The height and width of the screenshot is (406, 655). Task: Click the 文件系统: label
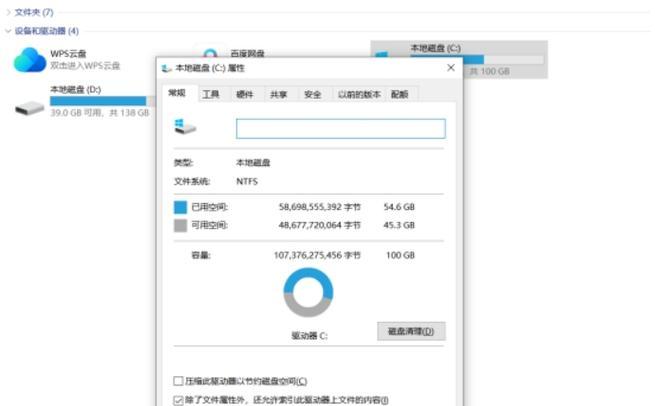pyautogui.click(x=192, y=181)
